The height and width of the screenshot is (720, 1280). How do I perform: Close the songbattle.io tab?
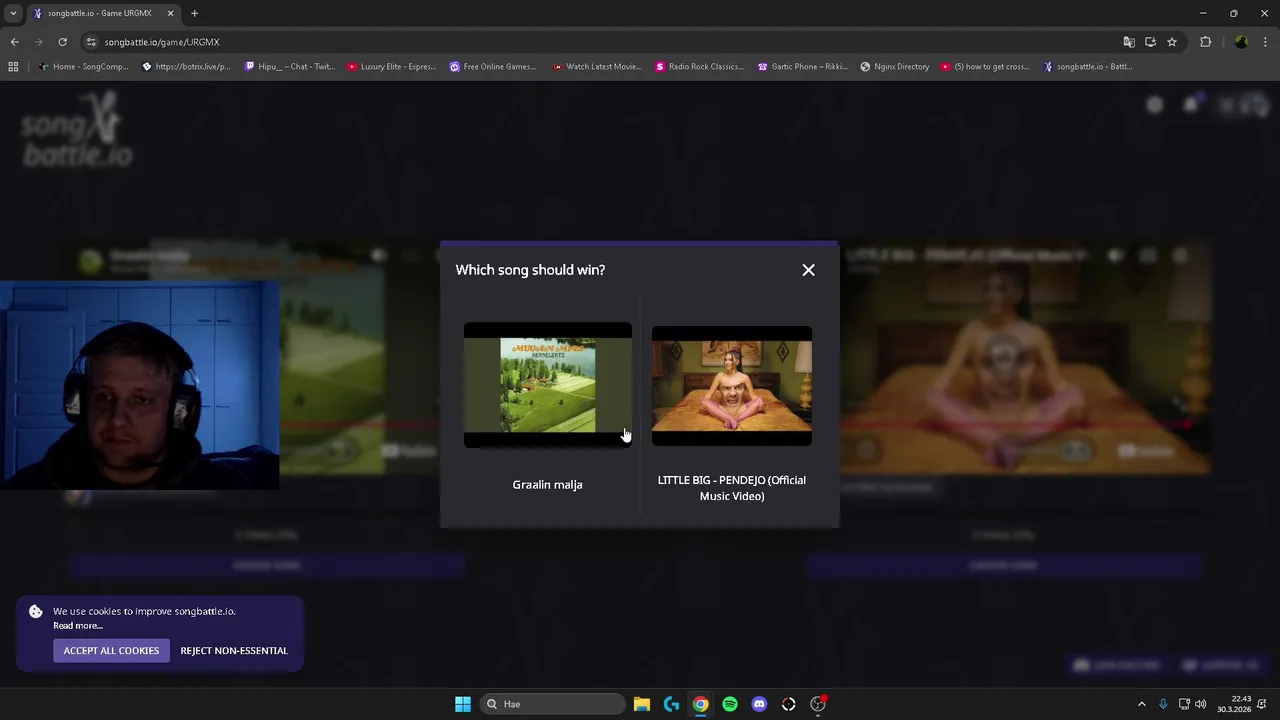(170, 13)
